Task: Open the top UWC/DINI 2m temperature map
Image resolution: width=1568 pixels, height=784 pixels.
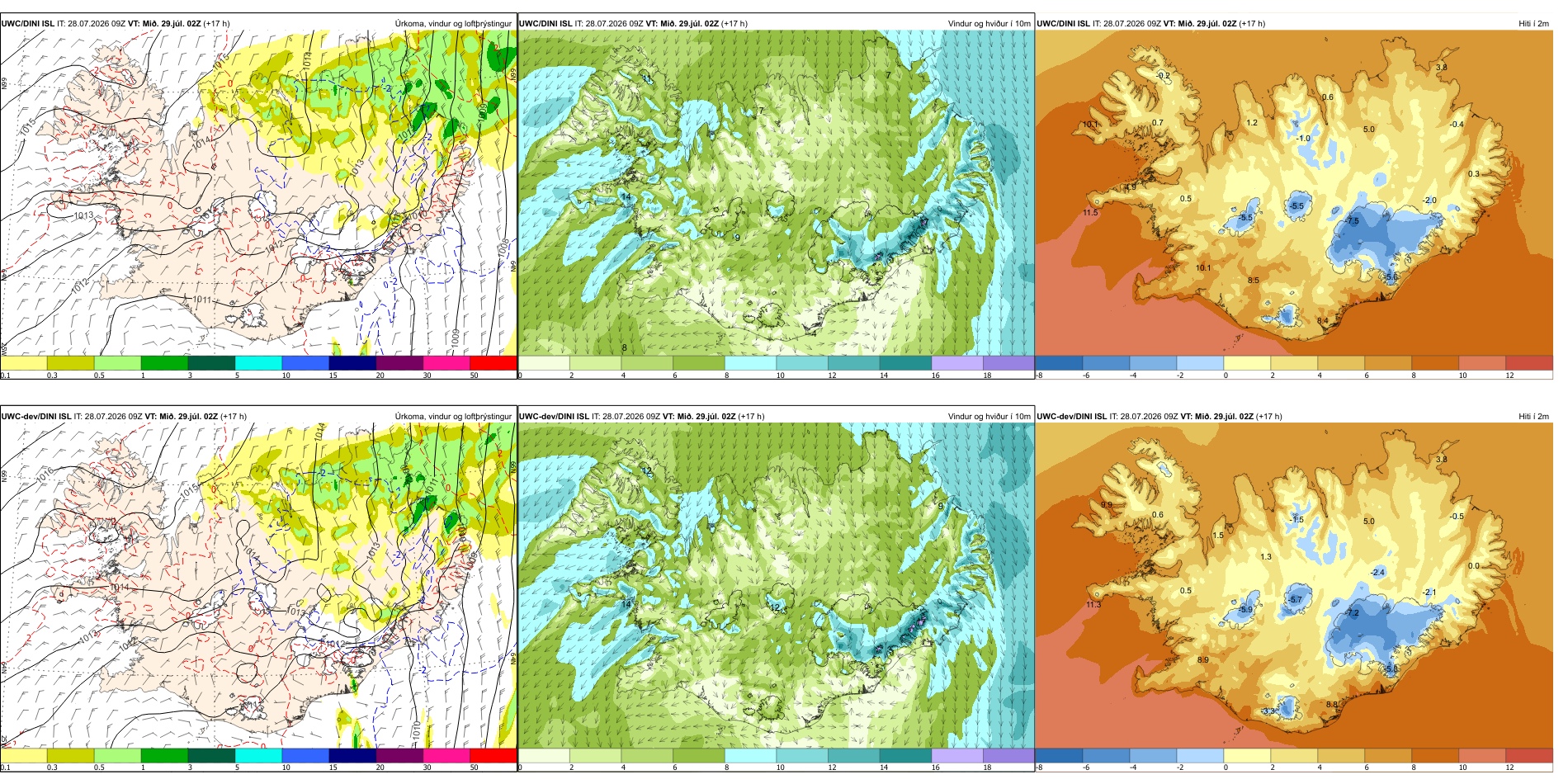Action: coord(1293,193)
